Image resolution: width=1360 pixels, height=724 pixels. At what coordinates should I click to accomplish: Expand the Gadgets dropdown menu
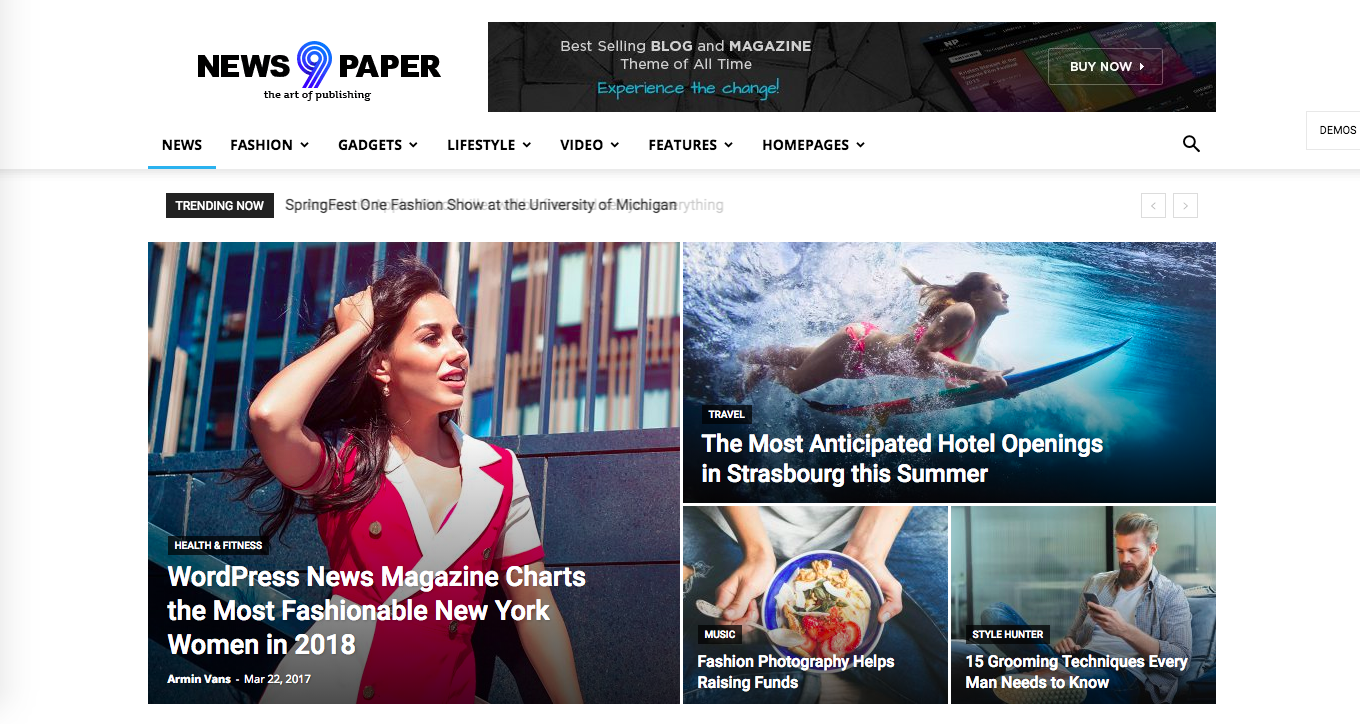378,145
